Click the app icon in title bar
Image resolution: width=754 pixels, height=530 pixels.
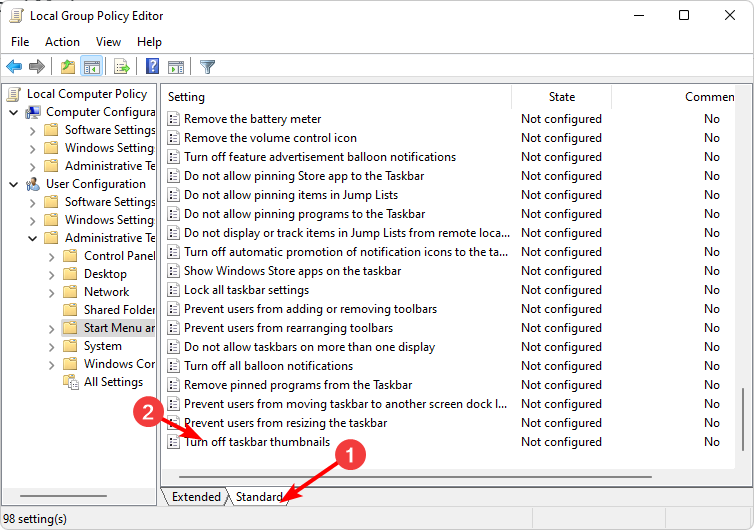point(16,16)
